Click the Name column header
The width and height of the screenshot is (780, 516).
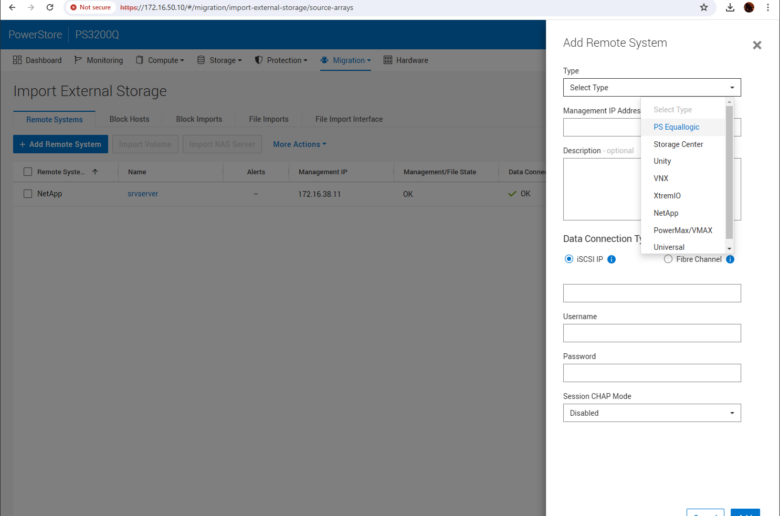click(x=137, y=172)
